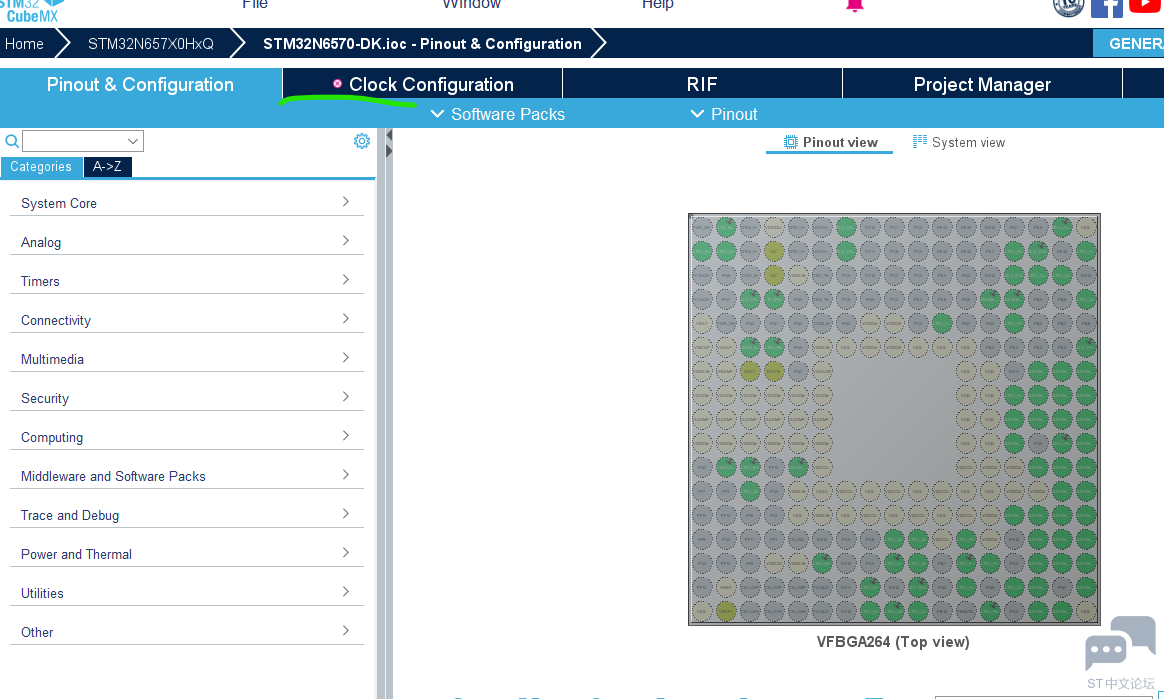1164x699 pixels.
Task: Open the File menu
Action: tap(255, 4)
